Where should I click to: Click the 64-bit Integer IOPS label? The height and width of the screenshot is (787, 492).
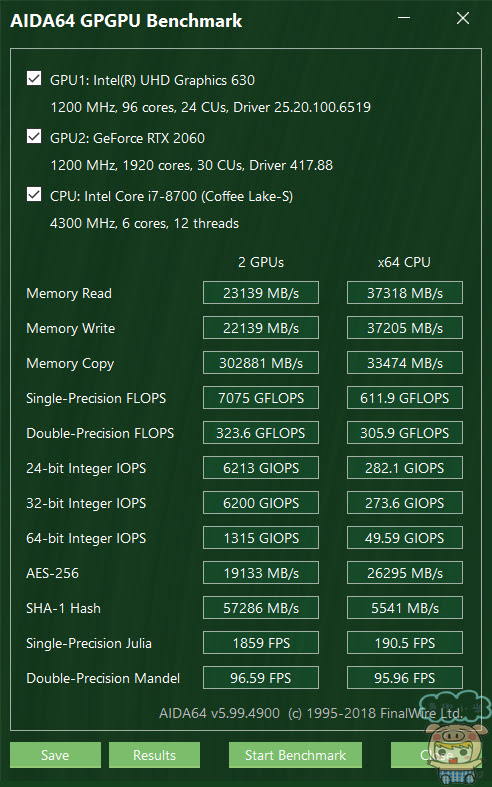86,539
